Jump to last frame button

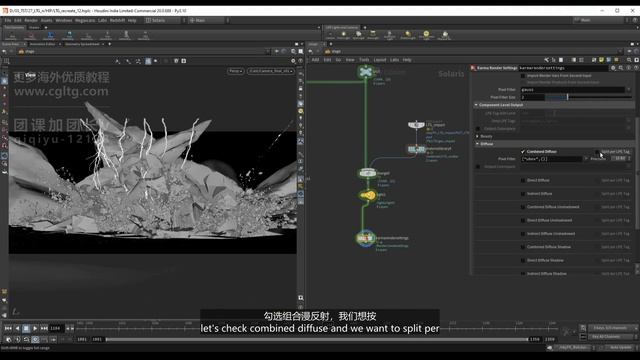pos(44,328)
